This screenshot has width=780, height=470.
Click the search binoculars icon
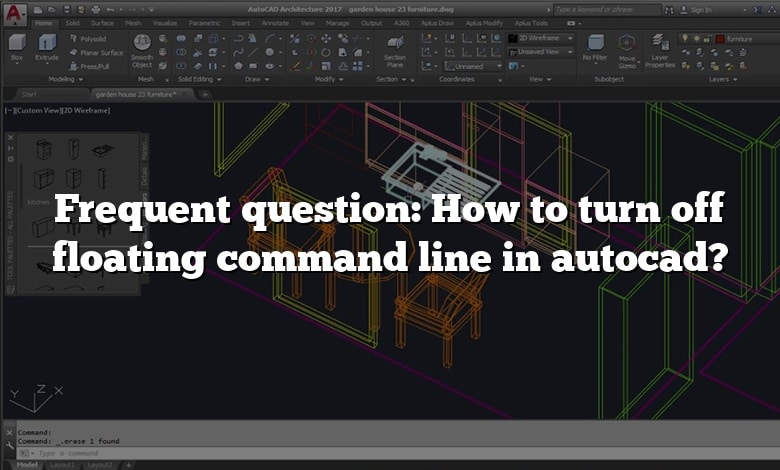(x=669, y=9)
